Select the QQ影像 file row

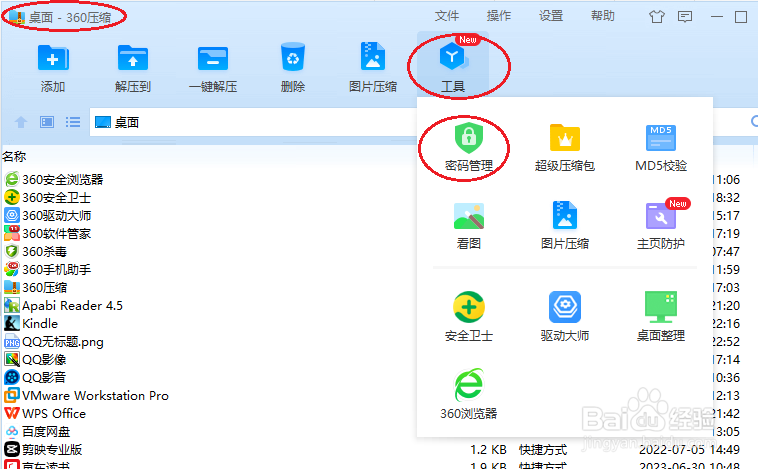[35, 360]
